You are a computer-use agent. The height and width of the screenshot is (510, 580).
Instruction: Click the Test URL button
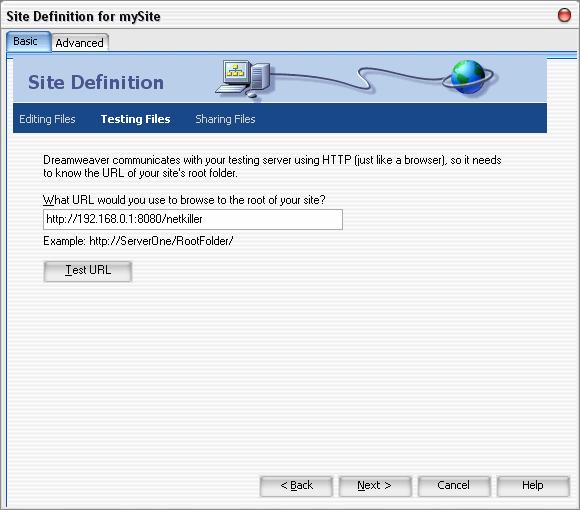[88, 271]
